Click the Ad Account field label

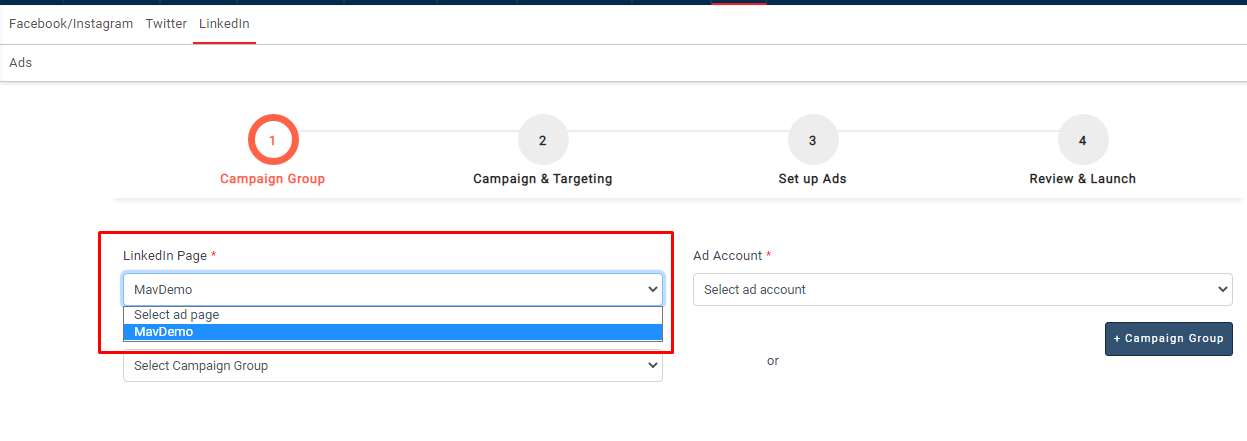pyautogui.click(x=727, y=256)
